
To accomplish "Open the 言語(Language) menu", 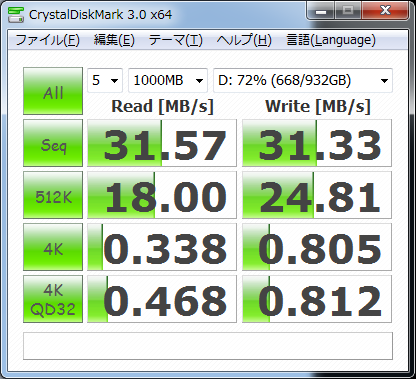I will 331,40.
